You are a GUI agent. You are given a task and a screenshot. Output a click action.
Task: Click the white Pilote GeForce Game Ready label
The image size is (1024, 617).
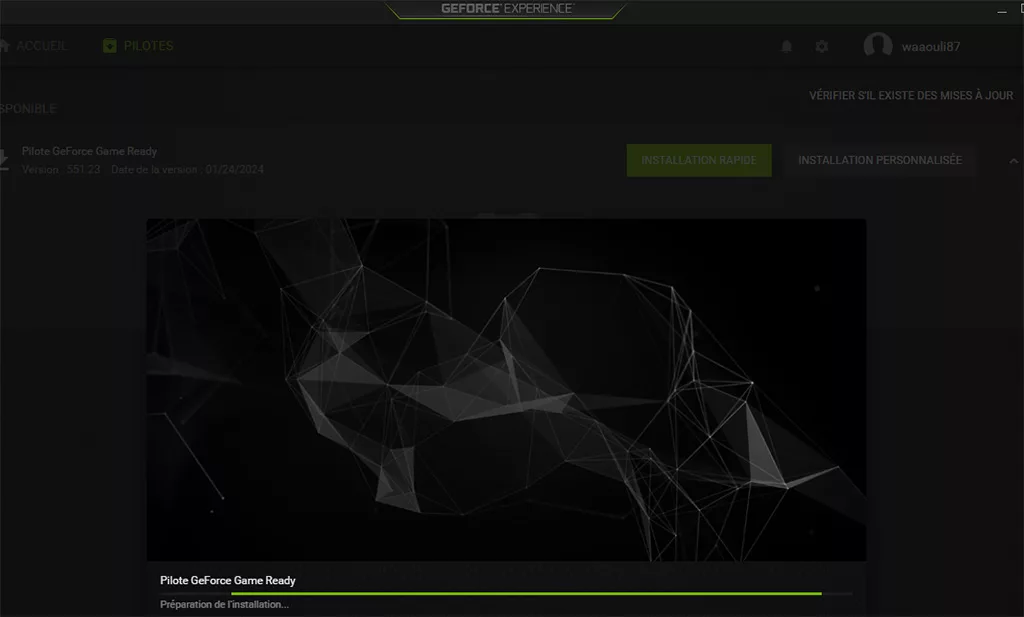[228, 580]
